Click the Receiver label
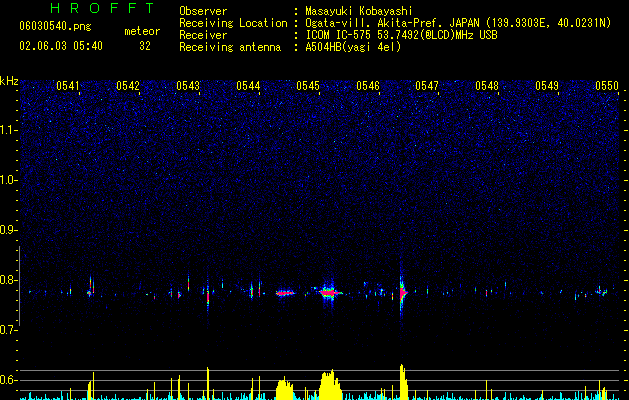Viewport: 629px width, 400px height. point(203,35)
